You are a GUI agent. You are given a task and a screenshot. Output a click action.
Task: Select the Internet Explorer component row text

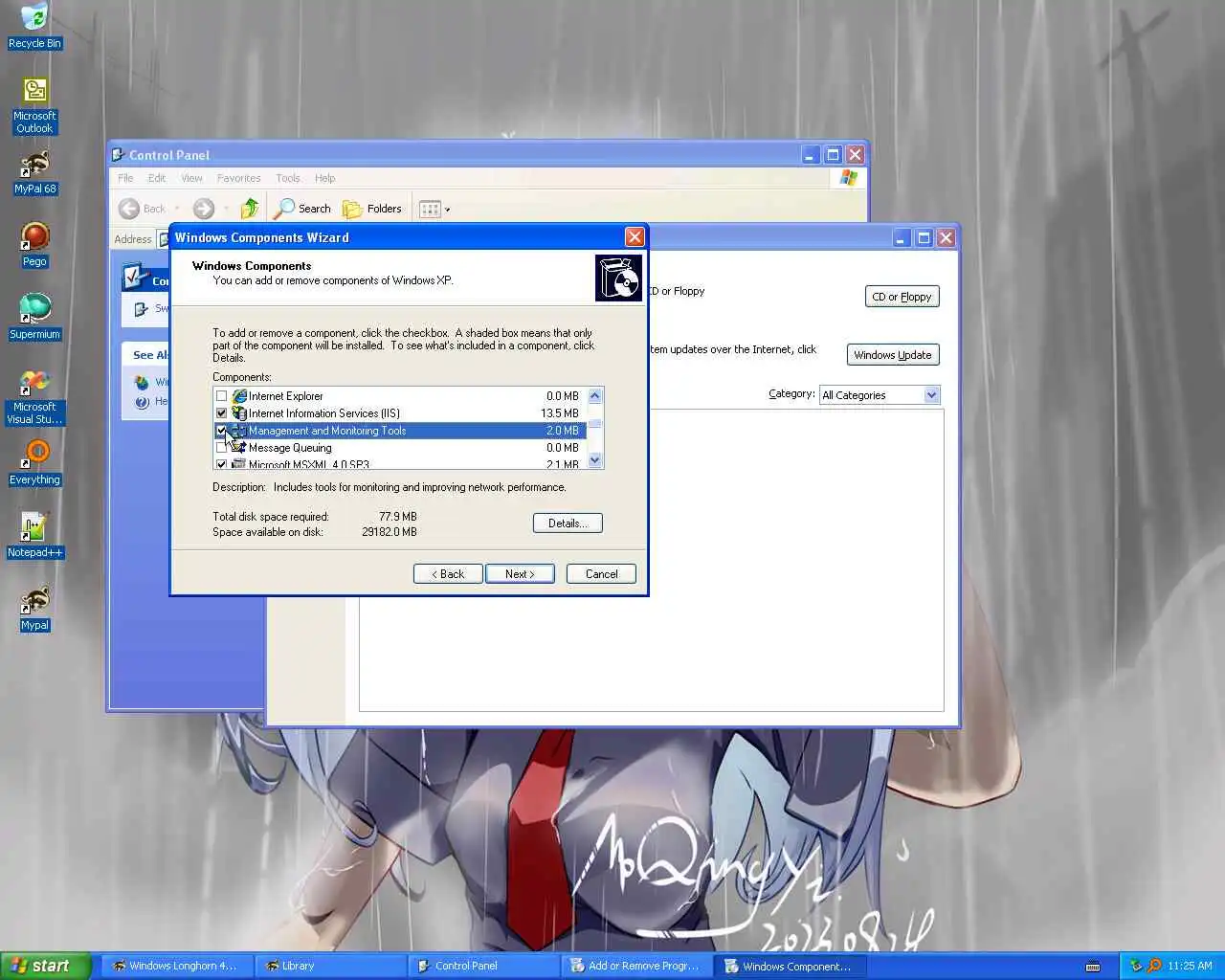(x=286, y=395)
